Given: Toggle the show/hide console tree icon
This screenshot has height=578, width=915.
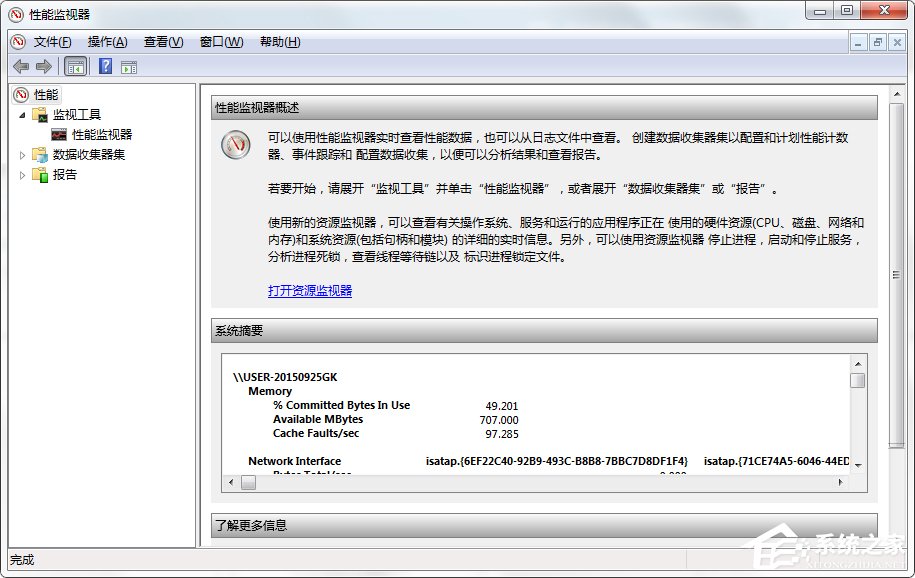Looking at the screenshot, I should (x=75, y=66).
